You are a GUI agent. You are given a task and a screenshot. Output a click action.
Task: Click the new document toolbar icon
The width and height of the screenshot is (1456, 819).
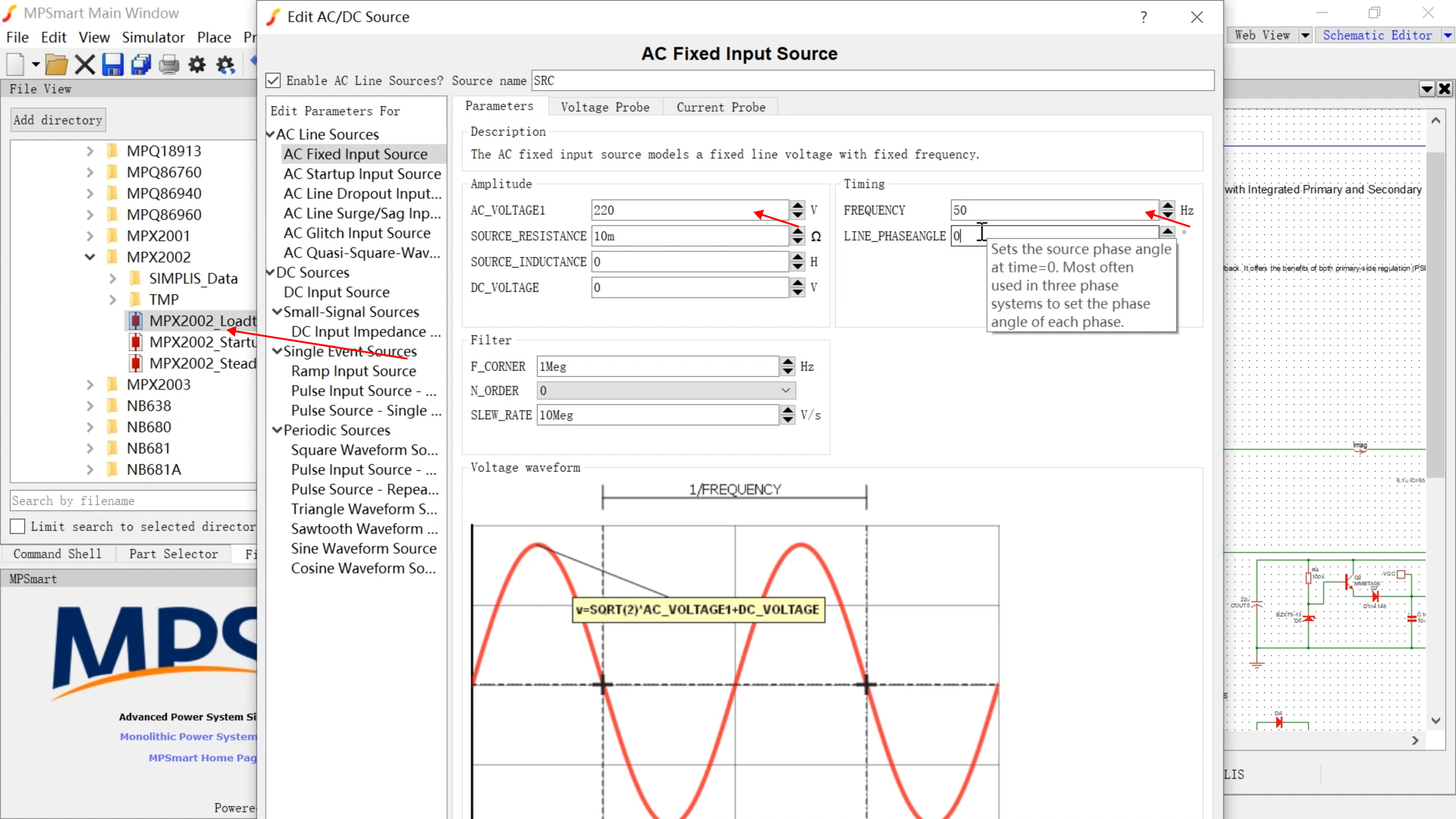[15, 65]
